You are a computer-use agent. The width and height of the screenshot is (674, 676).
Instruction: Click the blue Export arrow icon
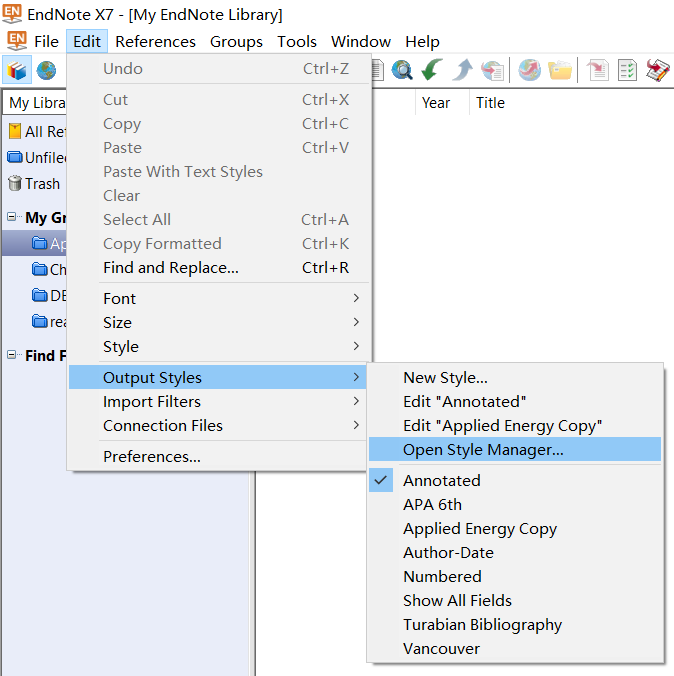point(462,70)
